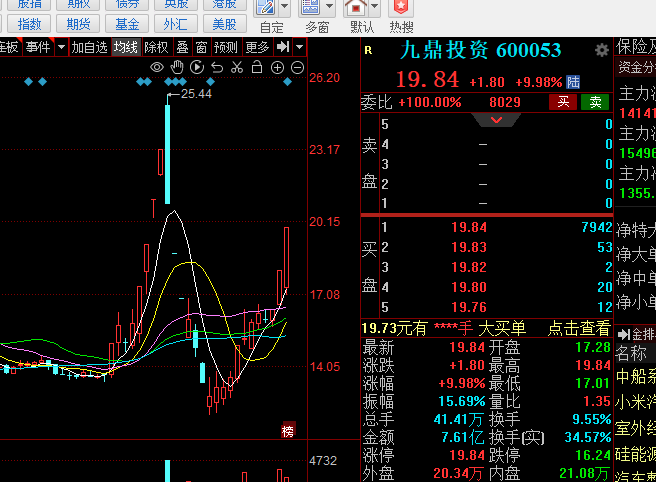Click the 总手 value 41.41万
This screenshot has height=482, width=656.
pos(459,419)
